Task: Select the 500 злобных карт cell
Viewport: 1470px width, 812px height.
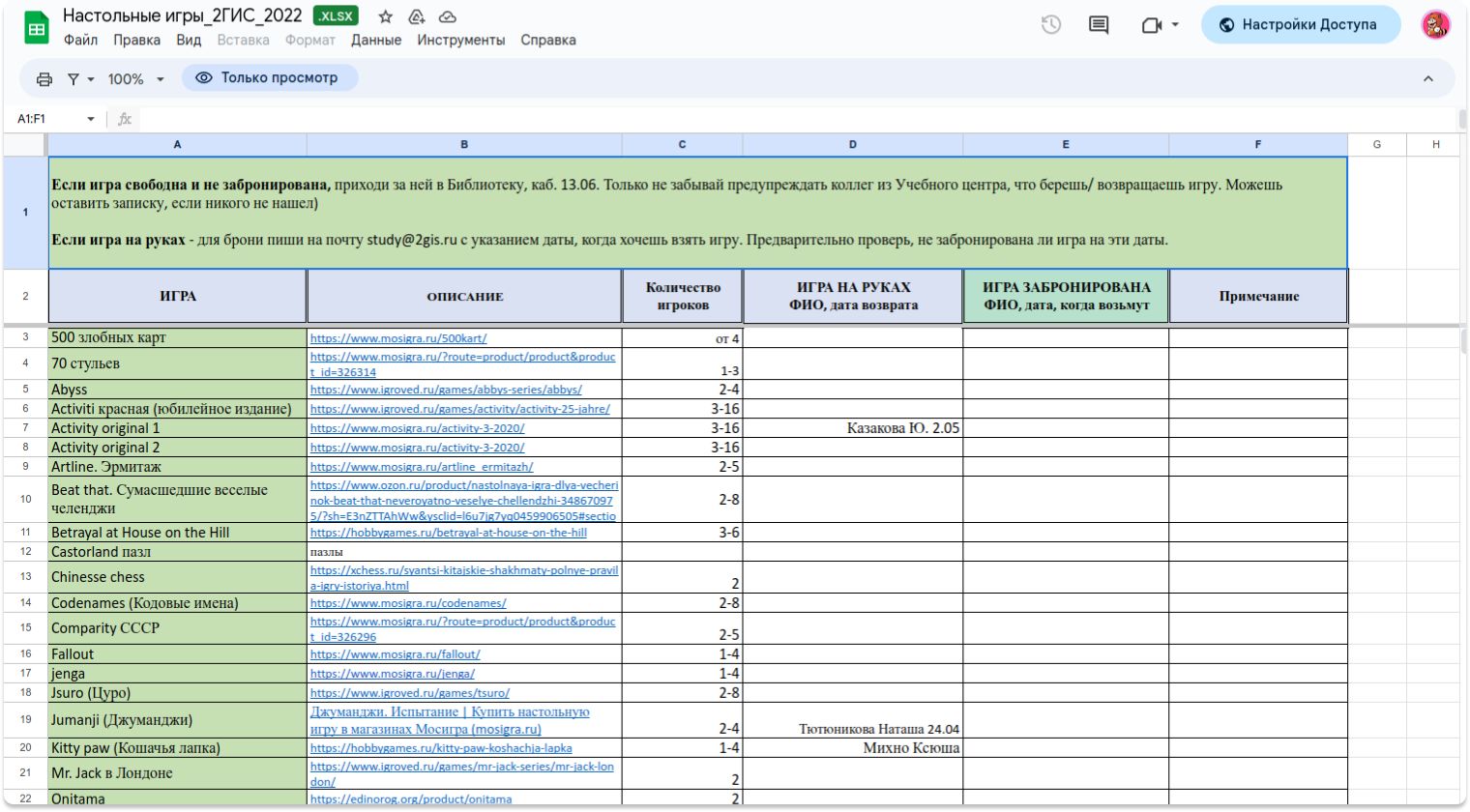Action: click(178, 338)
